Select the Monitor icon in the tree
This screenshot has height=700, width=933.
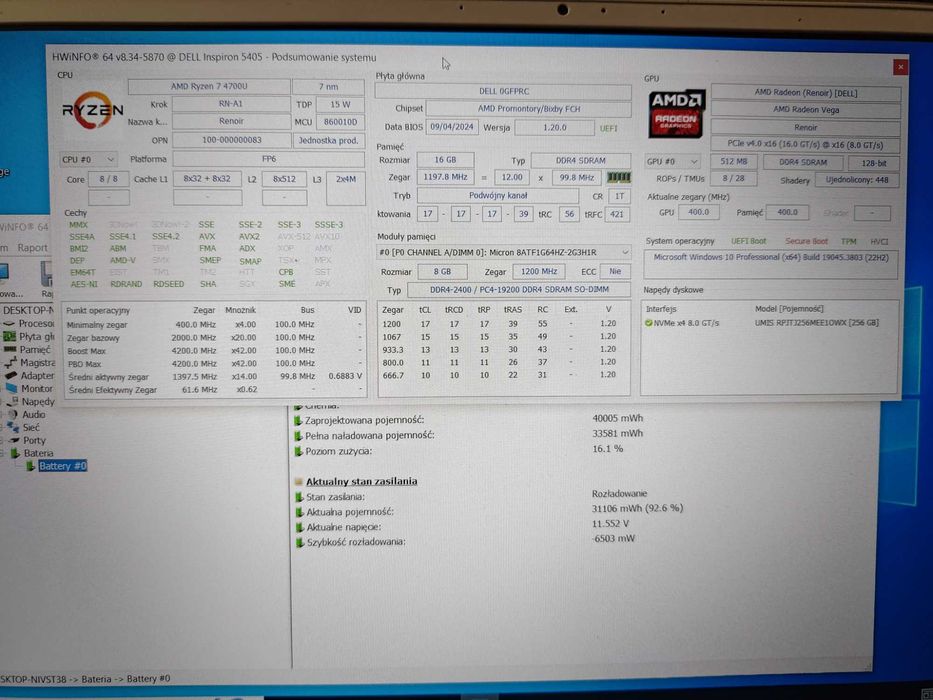pyautogui.click(x=11, y=388)
